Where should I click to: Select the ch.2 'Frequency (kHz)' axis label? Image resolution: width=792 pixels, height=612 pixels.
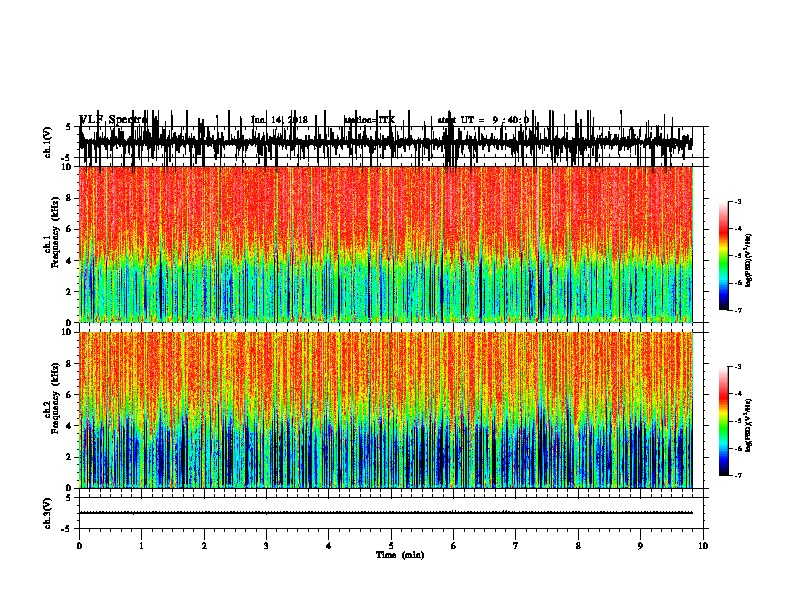55,398
